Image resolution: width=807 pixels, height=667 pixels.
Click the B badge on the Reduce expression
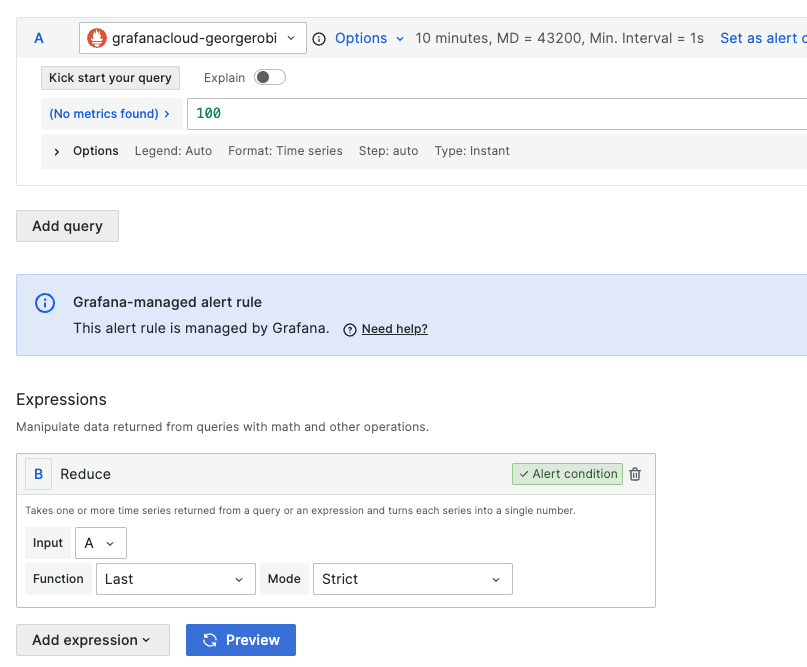click(x=38, y=474)
